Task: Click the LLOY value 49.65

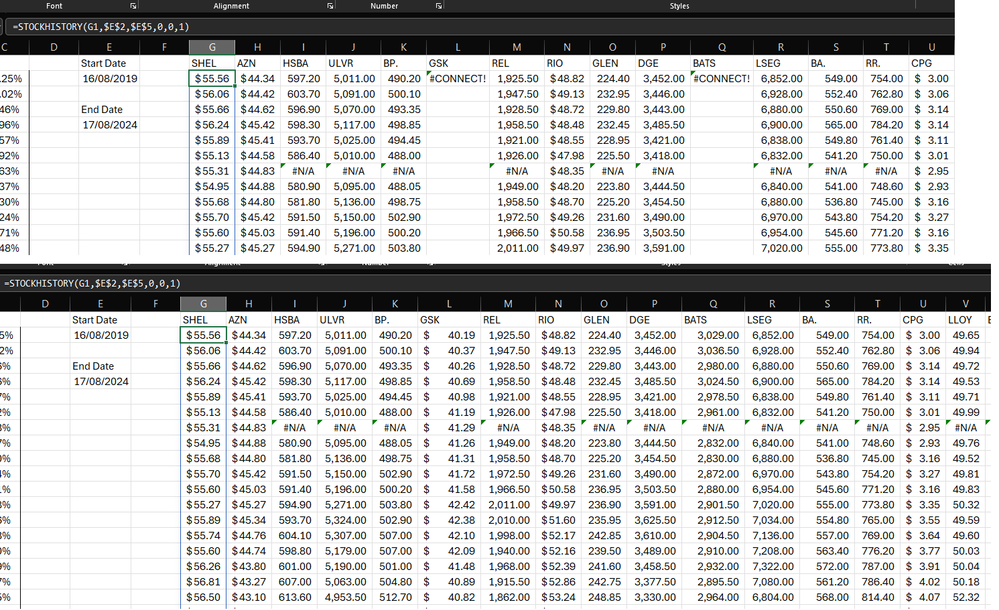Action: pos(966,335)
